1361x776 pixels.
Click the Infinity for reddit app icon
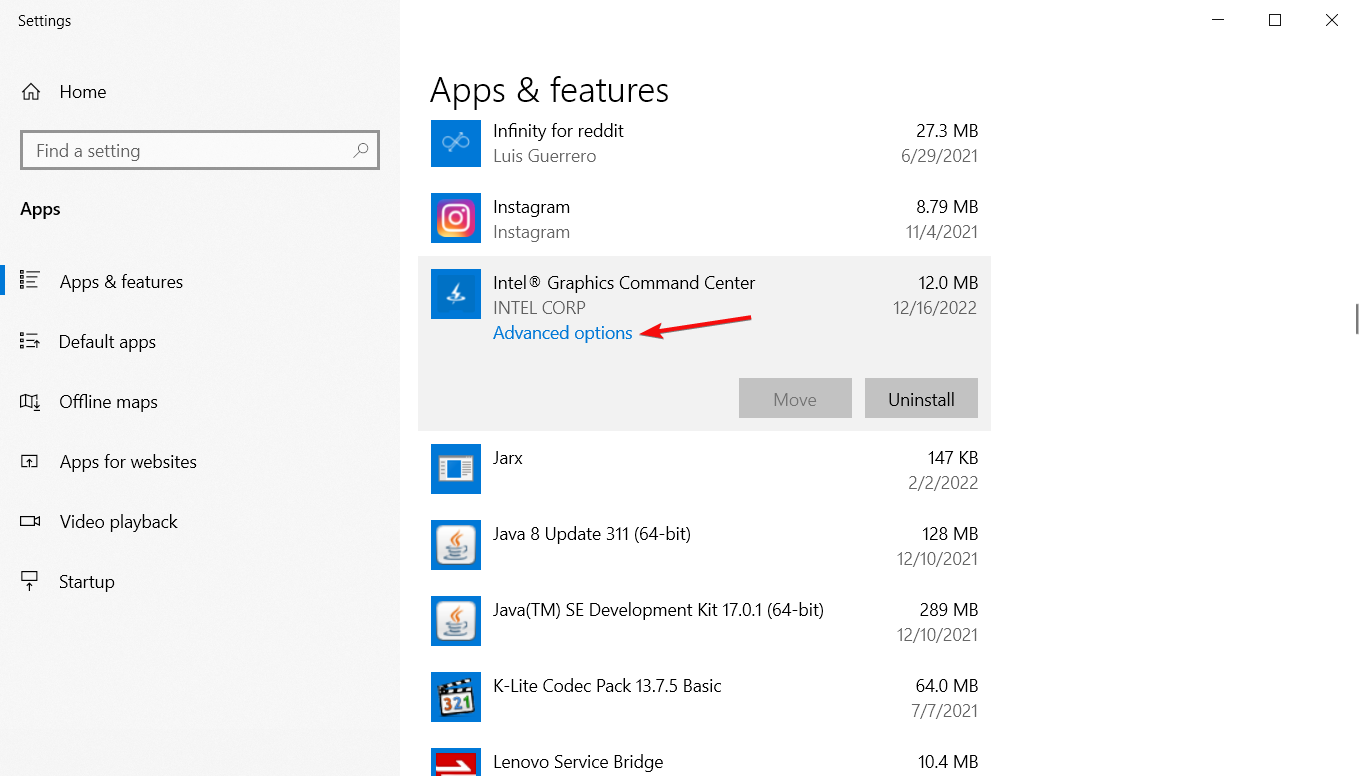tap(456, 143)
